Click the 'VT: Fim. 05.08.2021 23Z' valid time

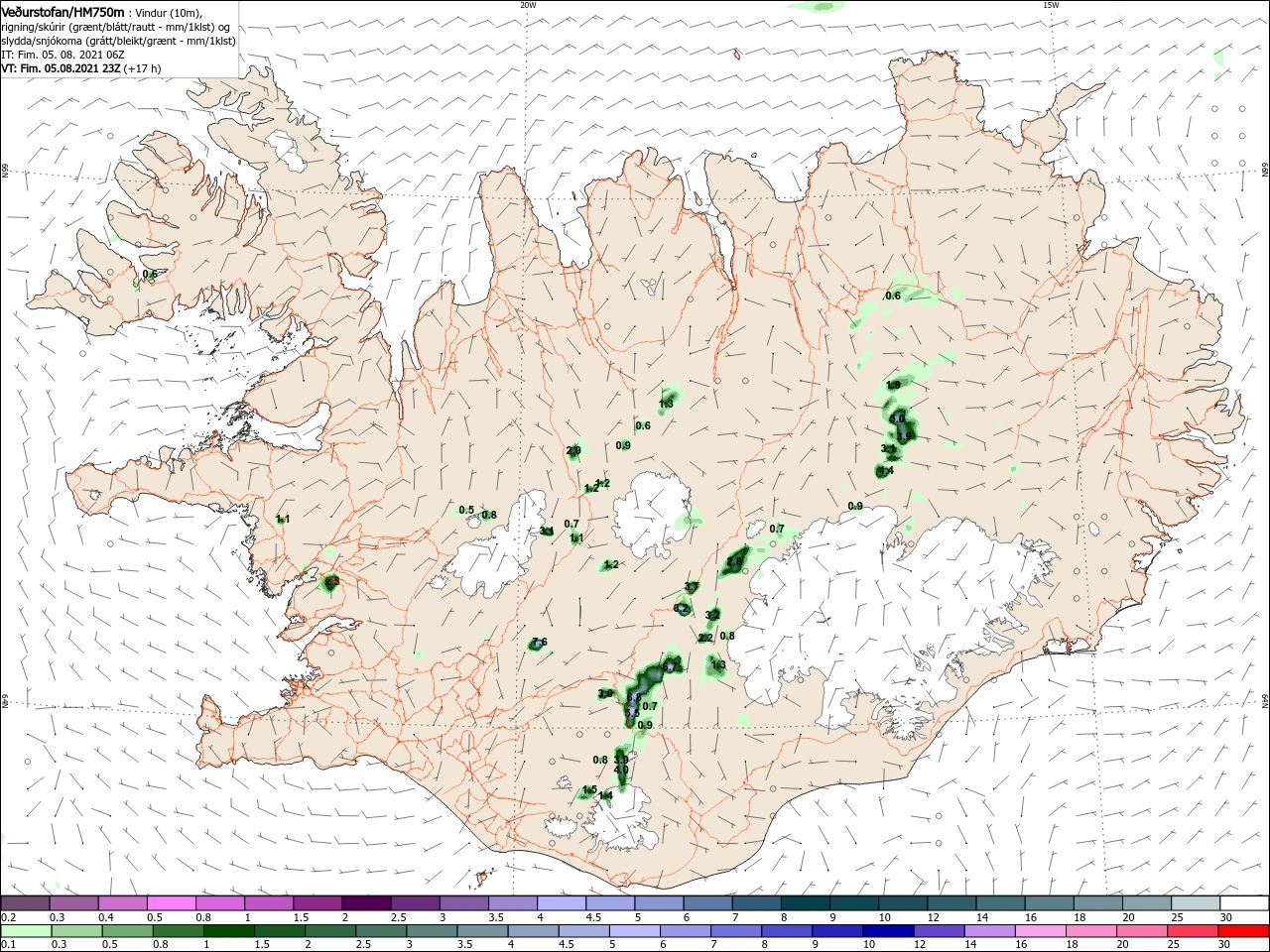click(61, 68)
